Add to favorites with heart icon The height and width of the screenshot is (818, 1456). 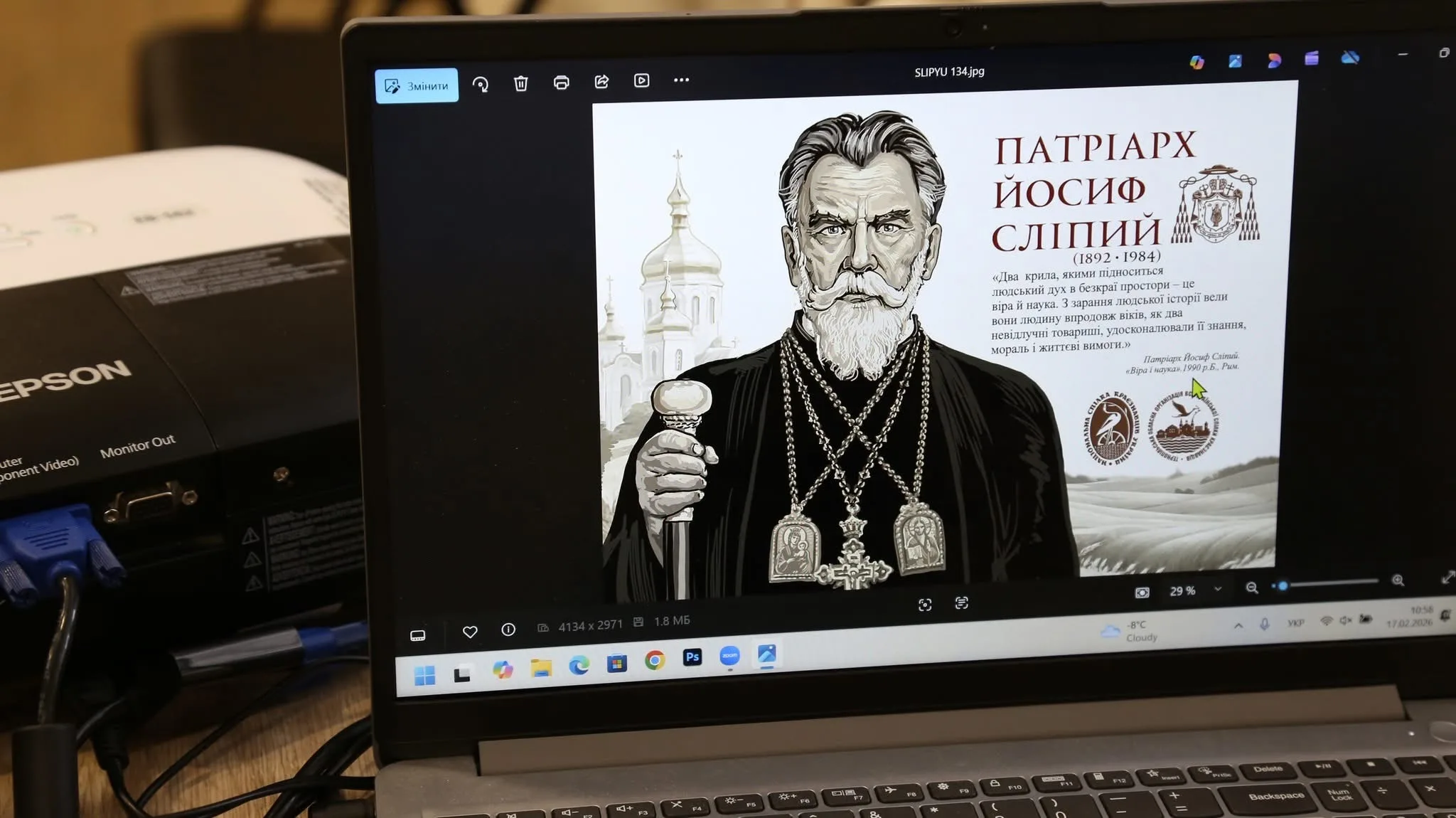click(x=470, y=632)
